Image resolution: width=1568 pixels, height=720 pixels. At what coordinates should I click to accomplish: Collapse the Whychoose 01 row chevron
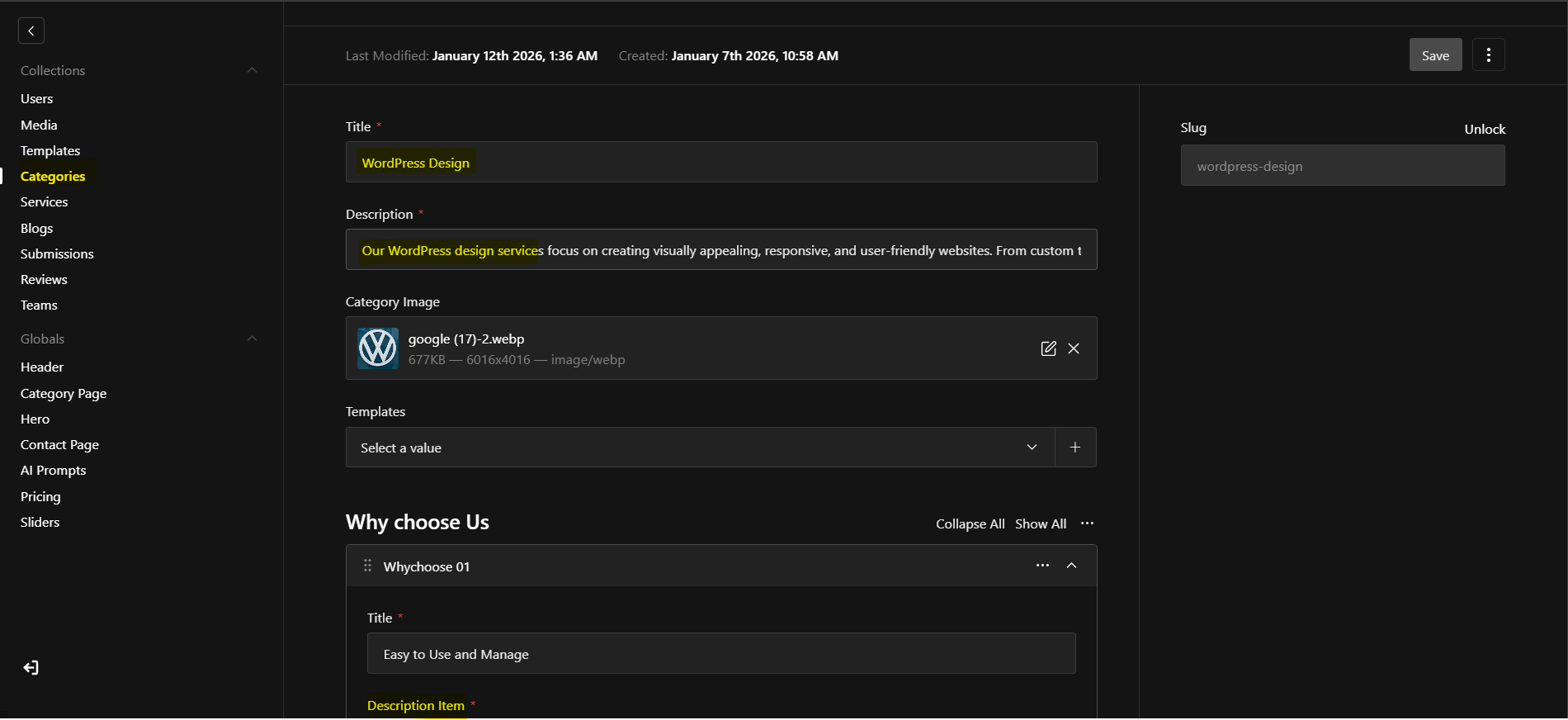coord(1071,566)
